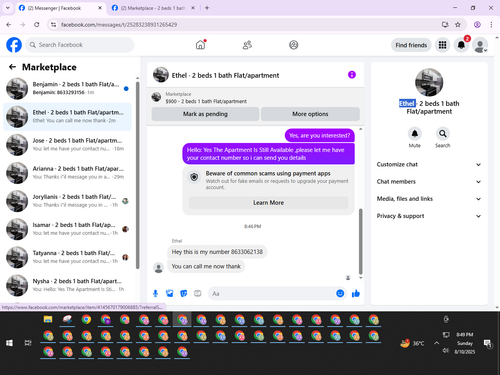Click the Find friends button
Viewport: 500px width, 375px height.
tap(411, 45)
